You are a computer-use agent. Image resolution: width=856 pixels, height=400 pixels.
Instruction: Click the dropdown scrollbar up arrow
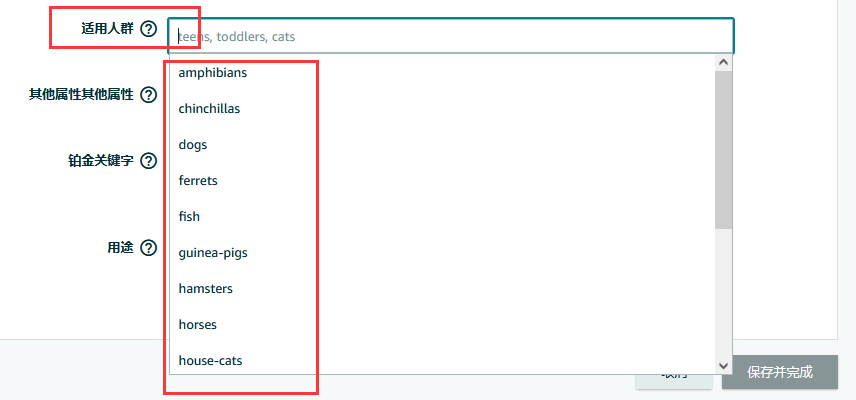[x=724, y=62]
